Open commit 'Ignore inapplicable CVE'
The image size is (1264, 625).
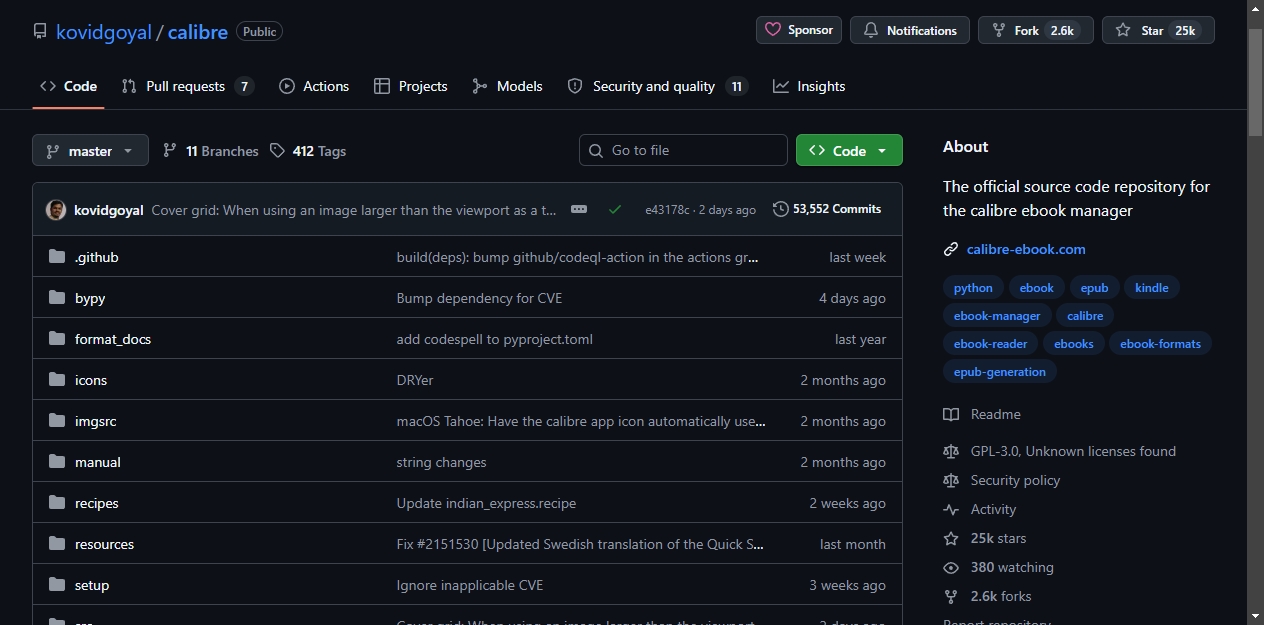[x=470, y=585]
